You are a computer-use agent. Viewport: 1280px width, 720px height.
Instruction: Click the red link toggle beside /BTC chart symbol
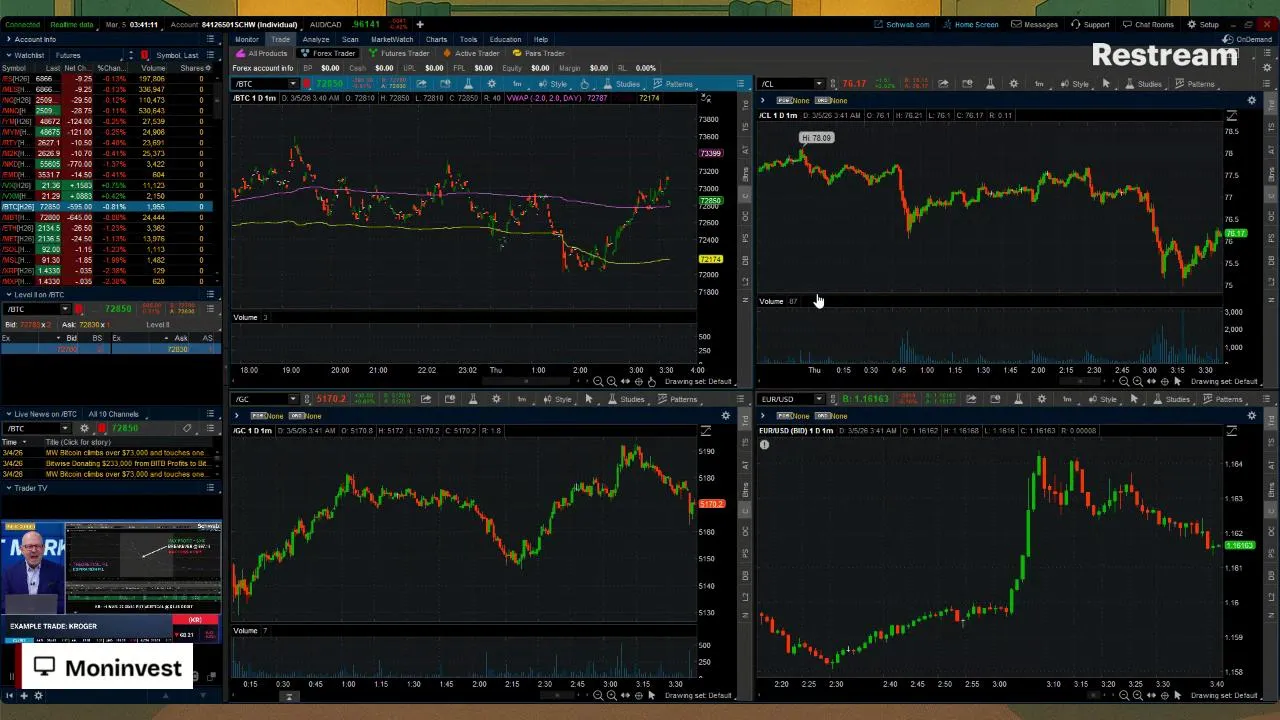click(x=307, y=84)
